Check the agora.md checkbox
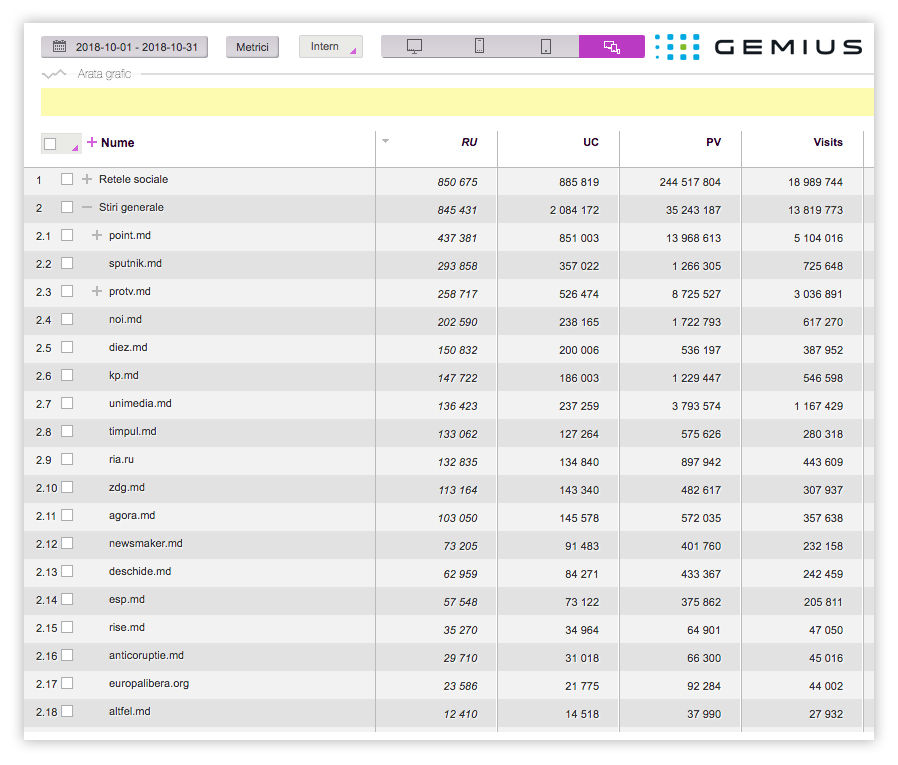 coord(67,516)
